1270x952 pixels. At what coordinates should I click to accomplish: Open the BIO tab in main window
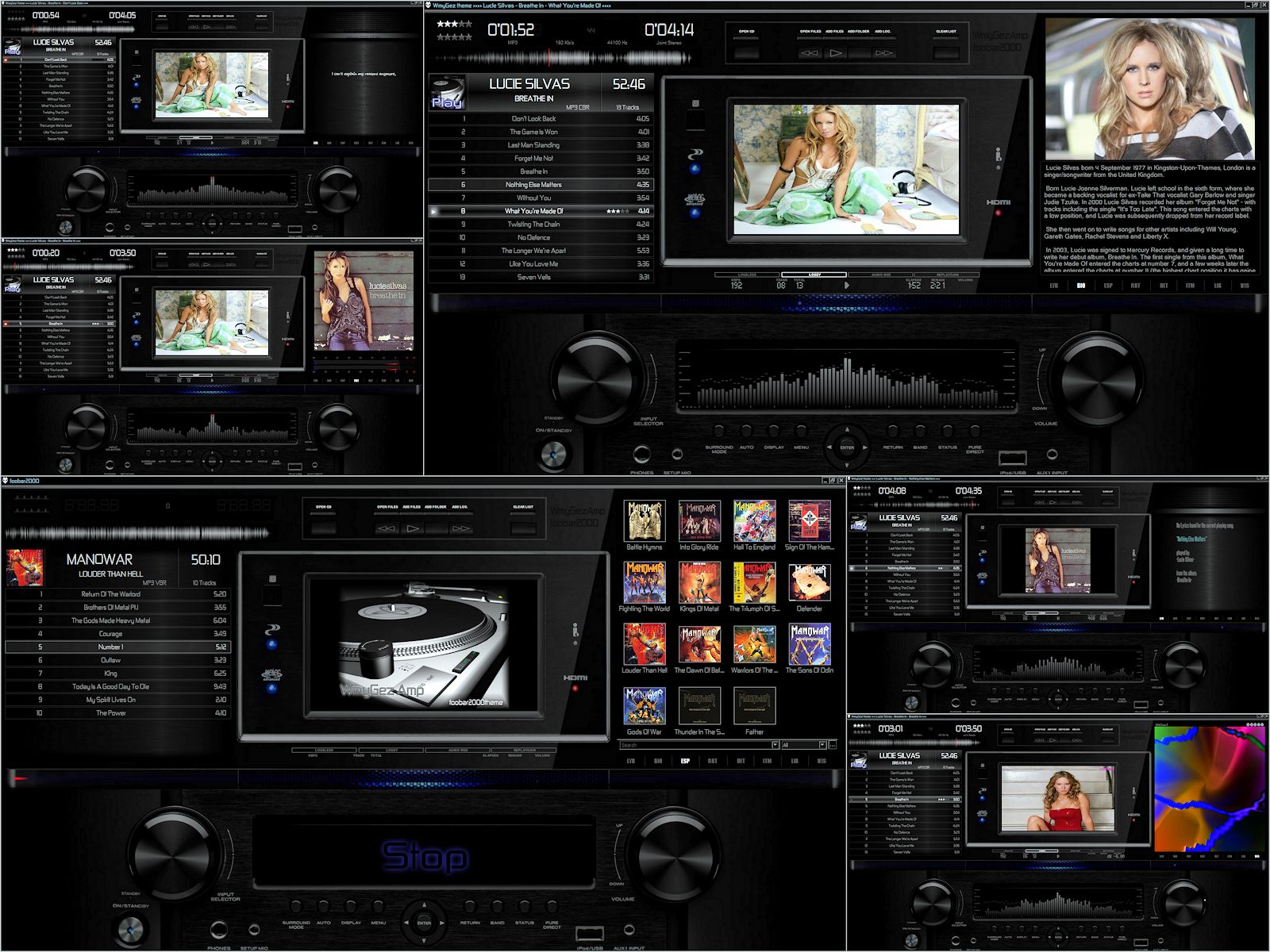point(1081,286)
